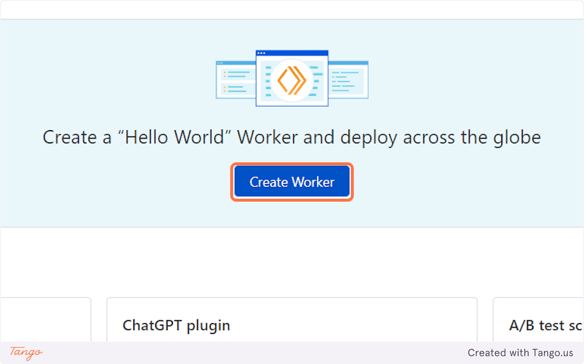Click the "Hello World" Worker heading text

pyautogui.click(x=292, y=137)
